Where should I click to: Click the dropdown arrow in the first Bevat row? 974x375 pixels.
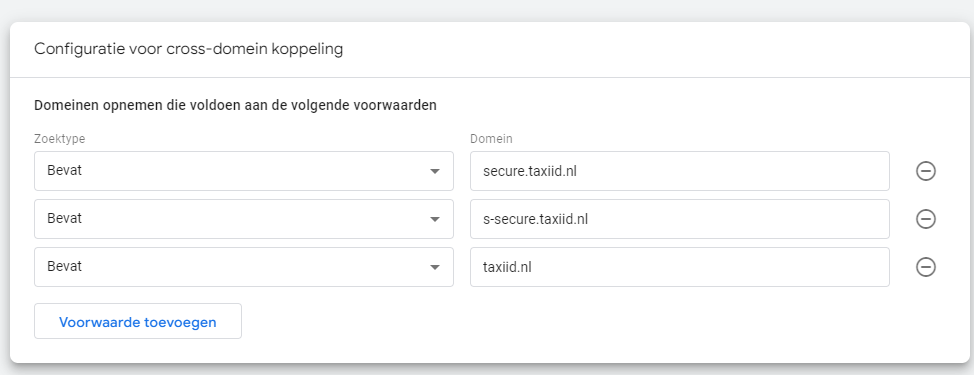(x=435, y=171)
